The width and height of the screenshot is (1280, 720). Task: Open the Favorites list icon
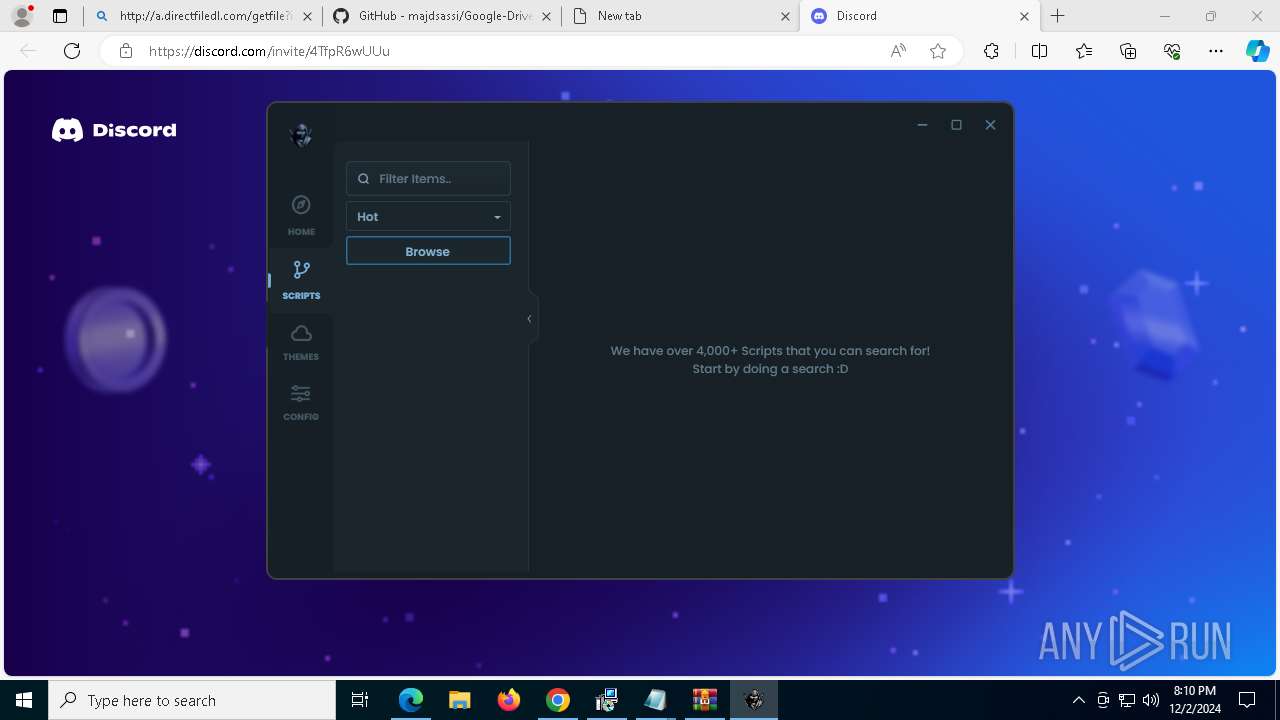[1084, 51]
